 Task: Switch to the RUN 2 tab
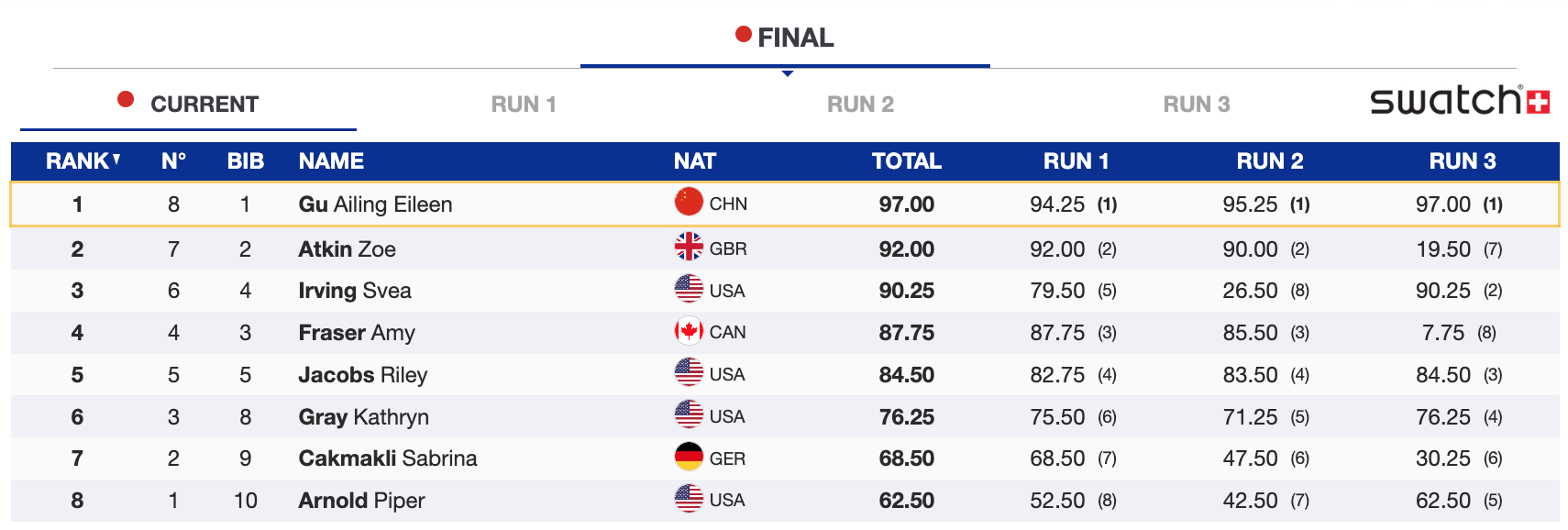click(x=860, y=105)
